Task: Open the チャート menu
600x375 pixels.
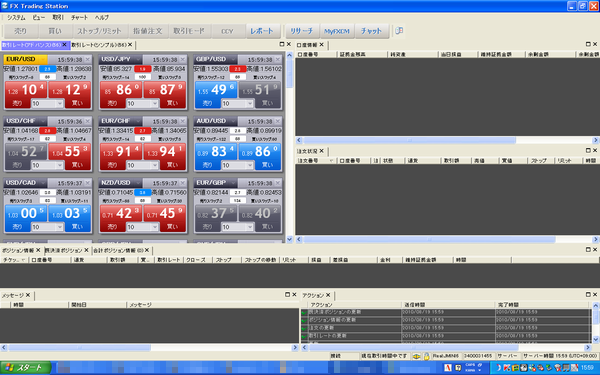Action: click(x=79, y=18)
